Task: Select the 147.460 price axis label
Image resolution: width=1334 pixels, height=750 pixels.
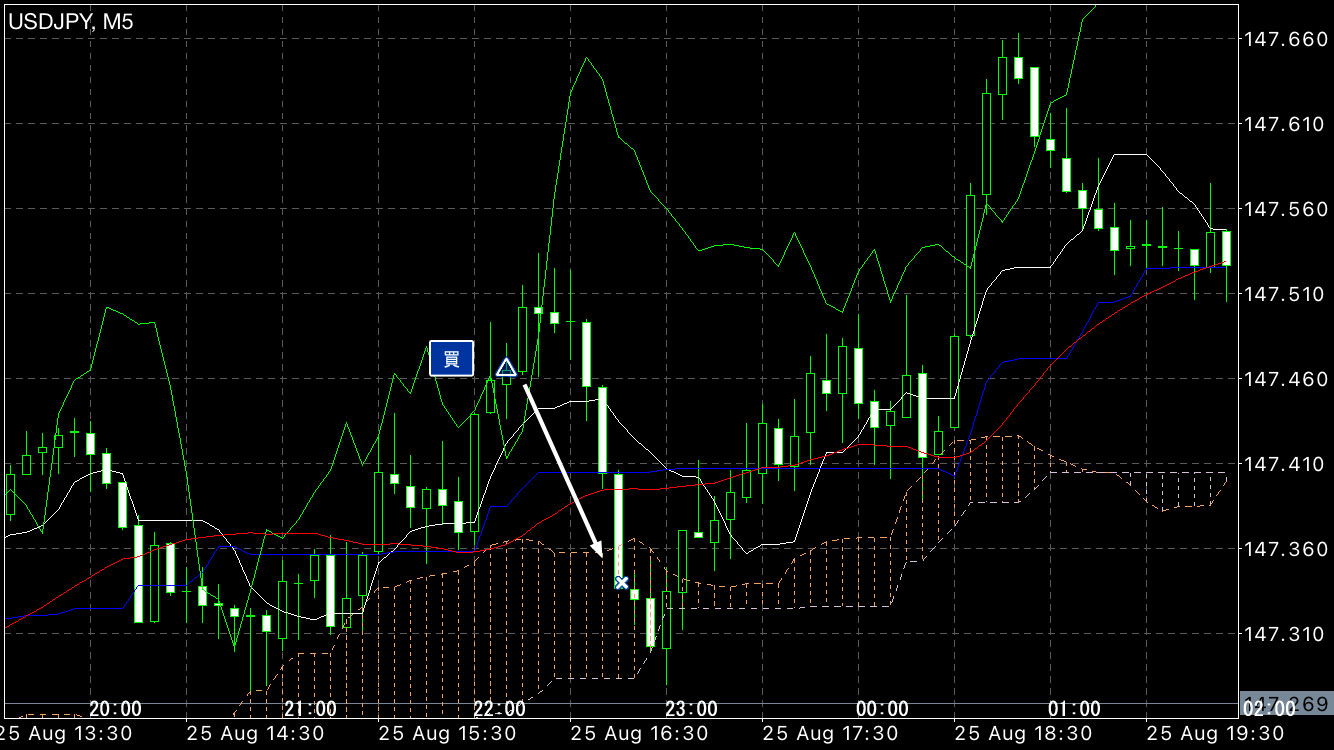Action: click(1286, 379)
